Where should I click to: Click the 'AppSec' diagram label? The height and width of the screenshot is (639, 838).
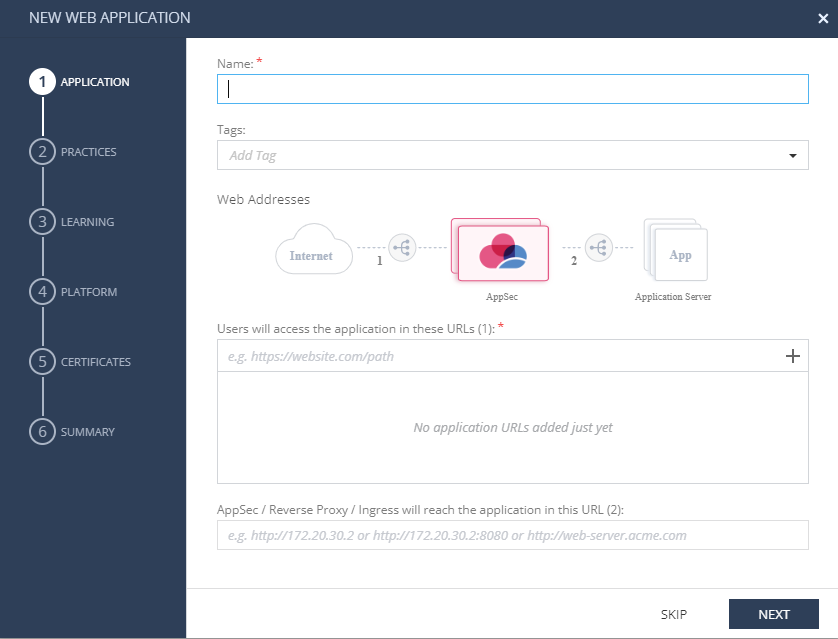click(x=501, y=297)
